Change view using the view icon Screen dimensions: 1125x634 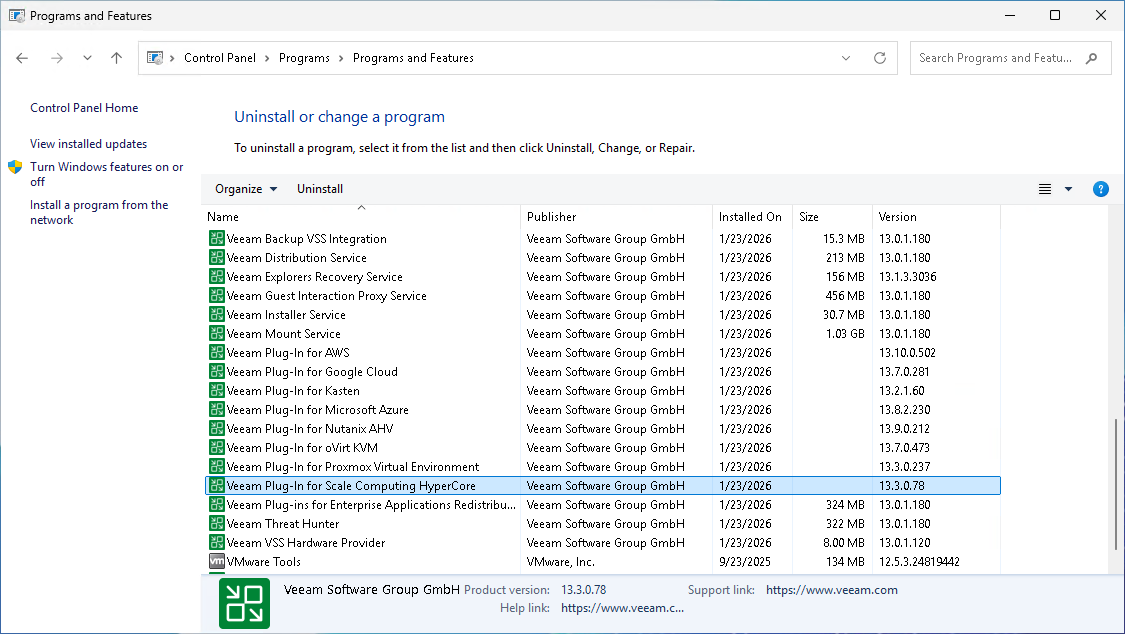(x=1045, y=189)
